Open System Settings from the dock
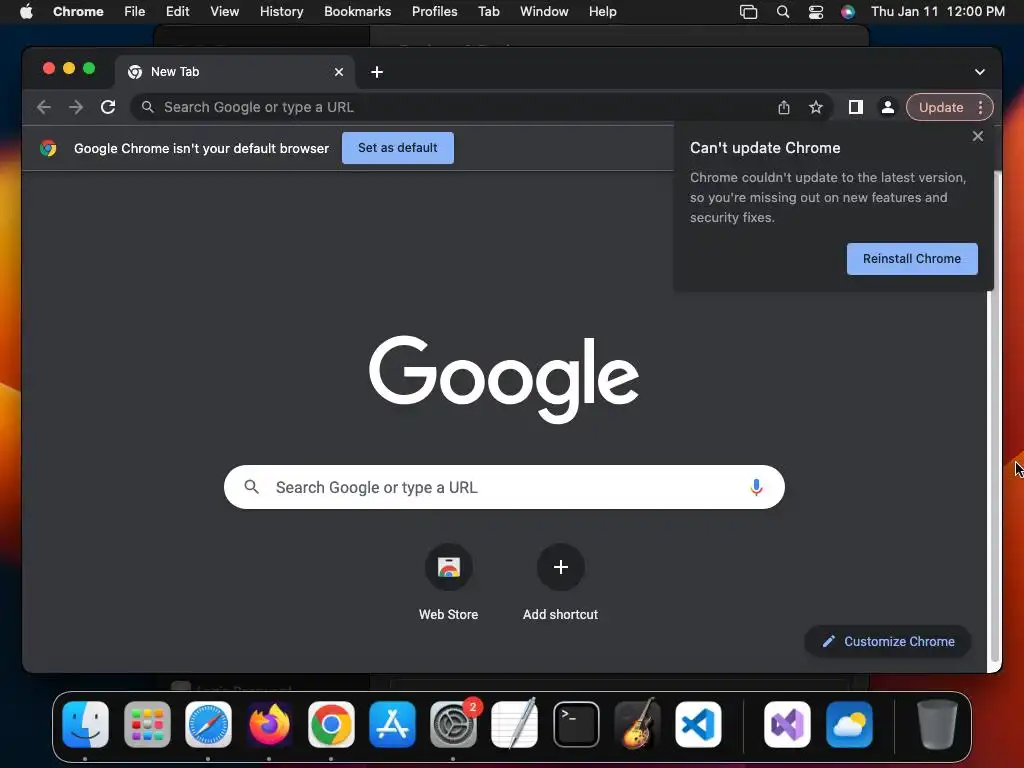The width and height of the screenshot is (1024, 768). (x=454, y=724)
